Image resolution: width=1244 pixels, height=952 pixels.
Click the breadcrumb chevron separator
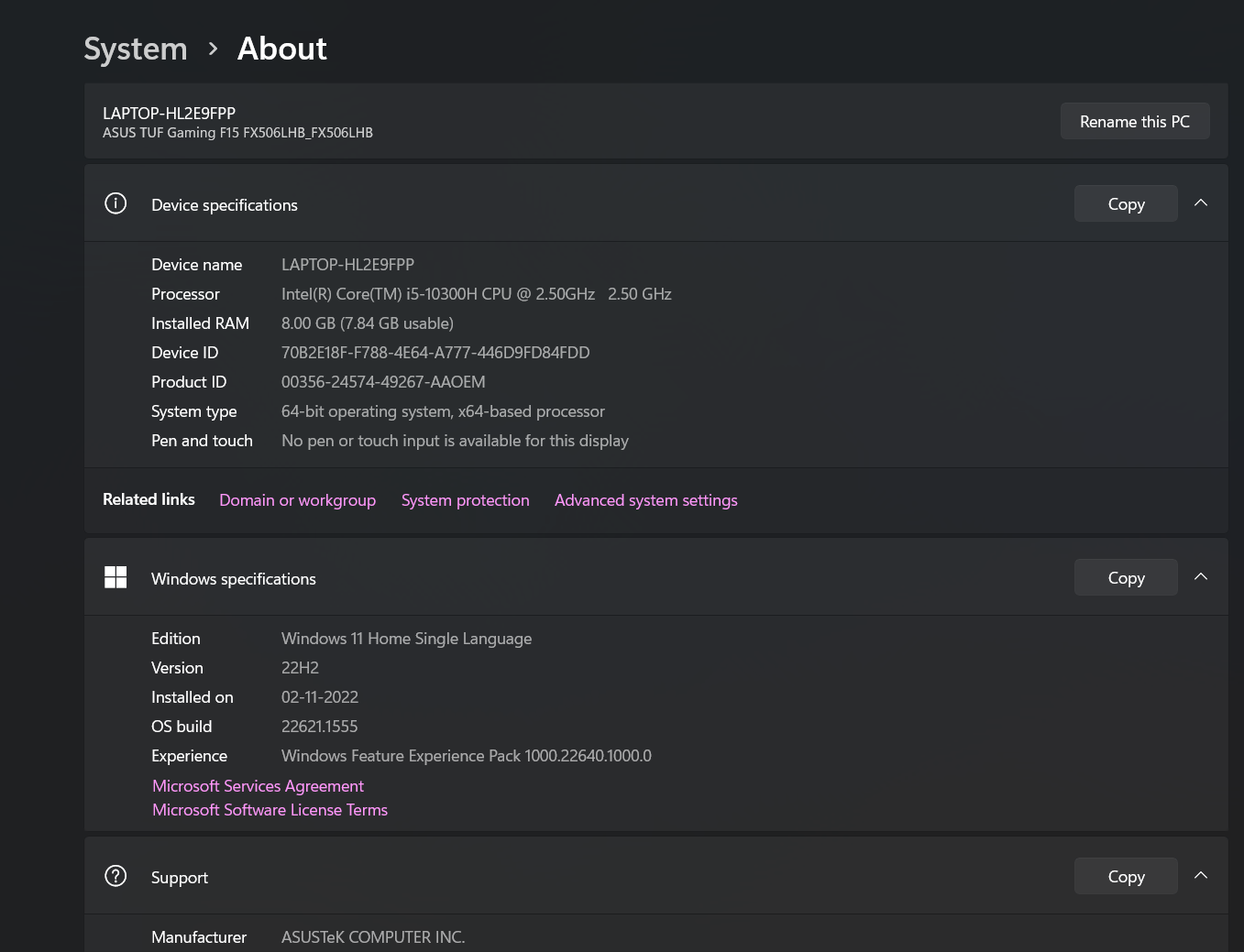coord(213,49)
